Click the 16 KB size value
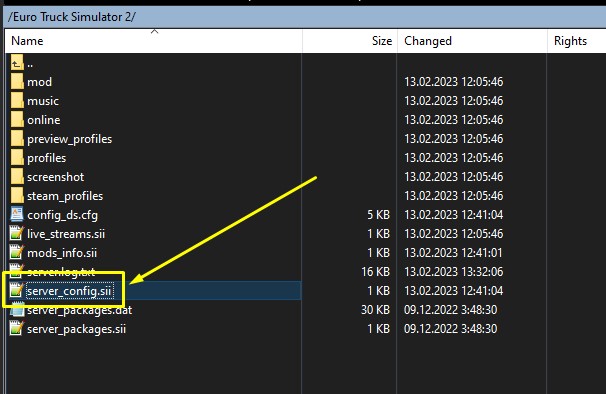 click(375, 271)
